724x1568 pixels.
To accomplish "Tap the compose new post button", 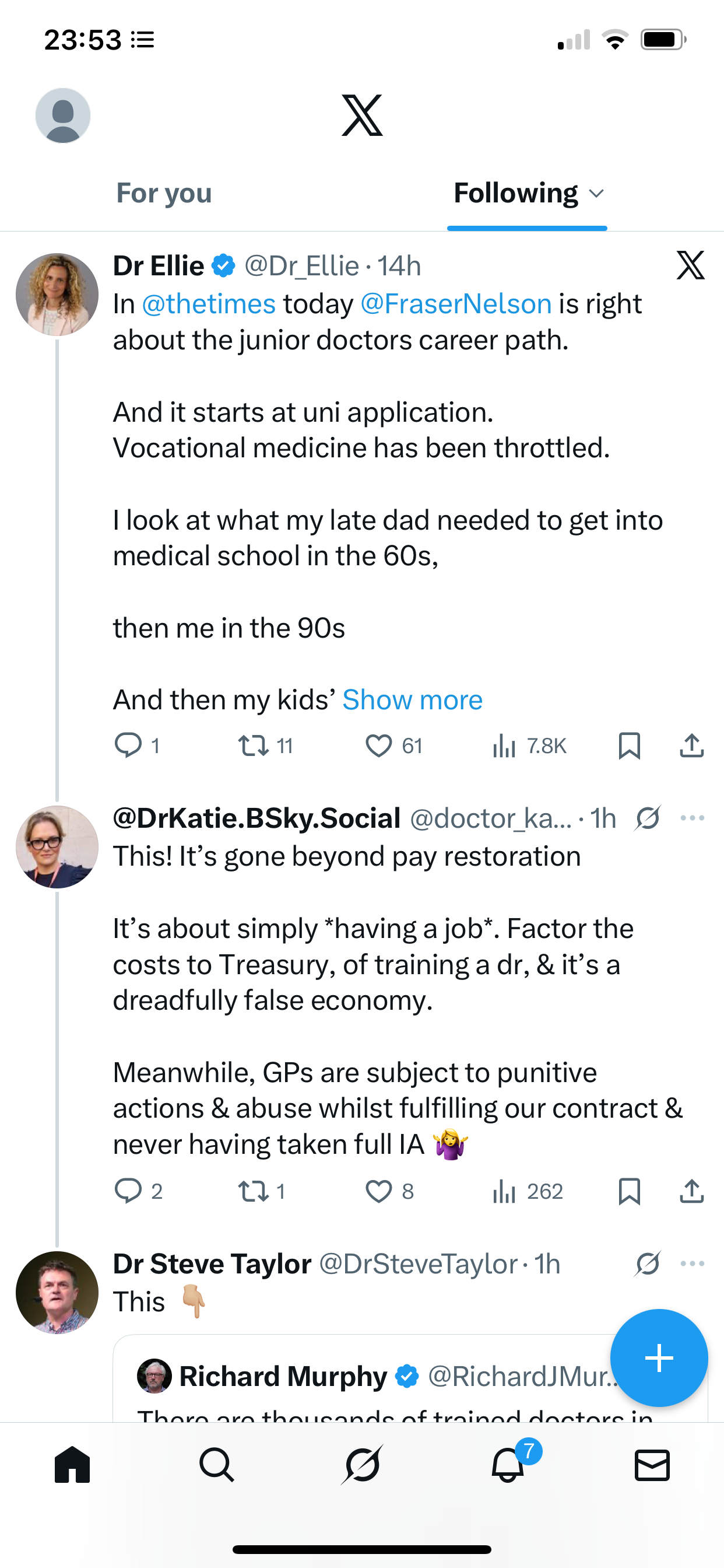I will click(x=659, y=1357).
